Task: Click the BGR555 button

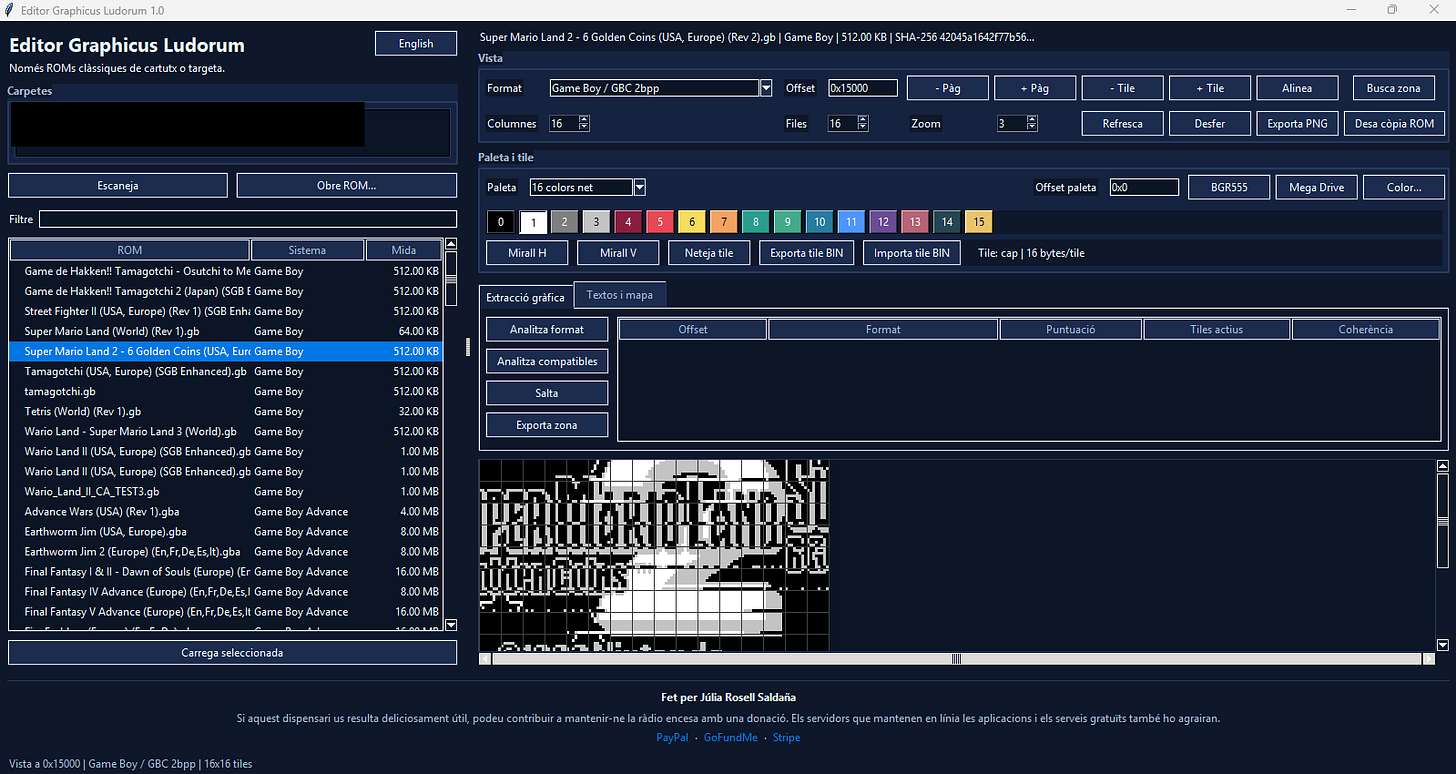Action: click(1229, 187)
